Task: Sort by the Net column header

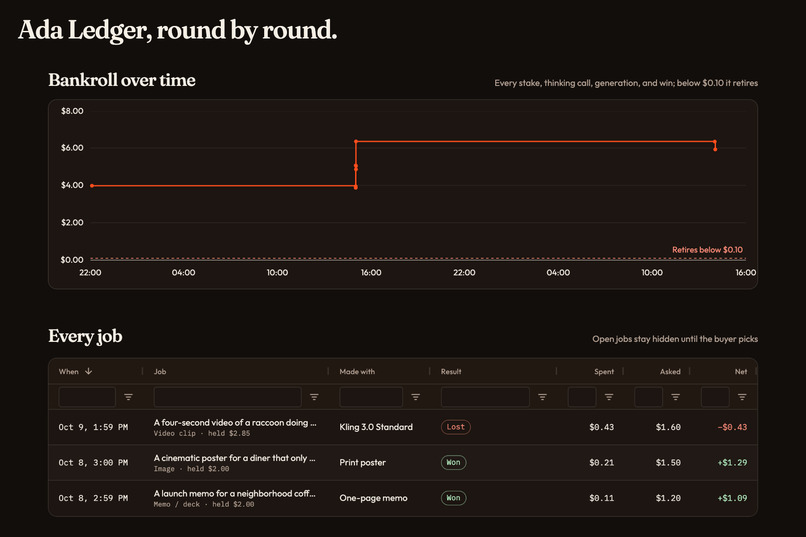Action: point(741,372)
